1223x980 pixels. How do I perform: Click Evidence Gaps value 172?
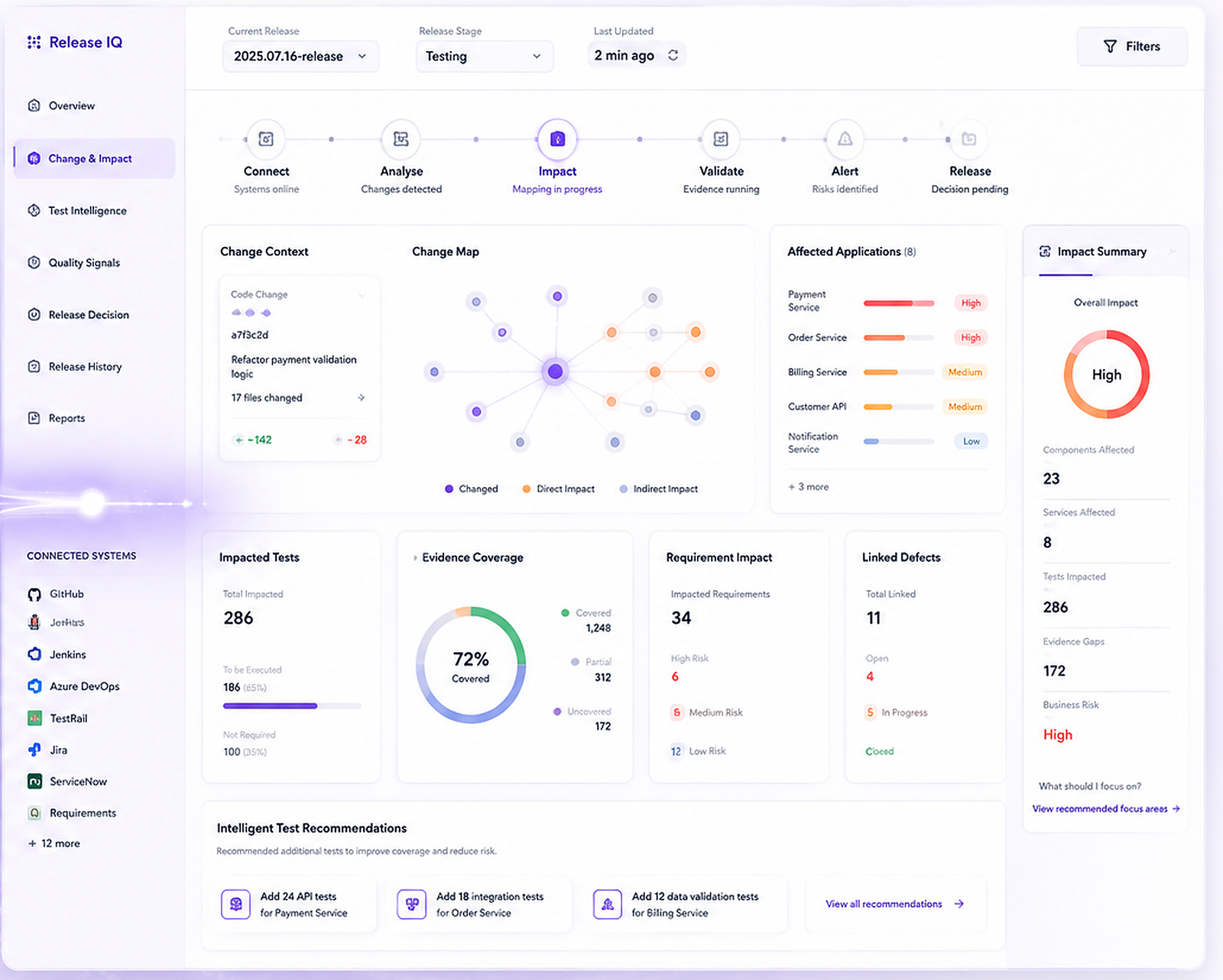[x=1054, y=670]
